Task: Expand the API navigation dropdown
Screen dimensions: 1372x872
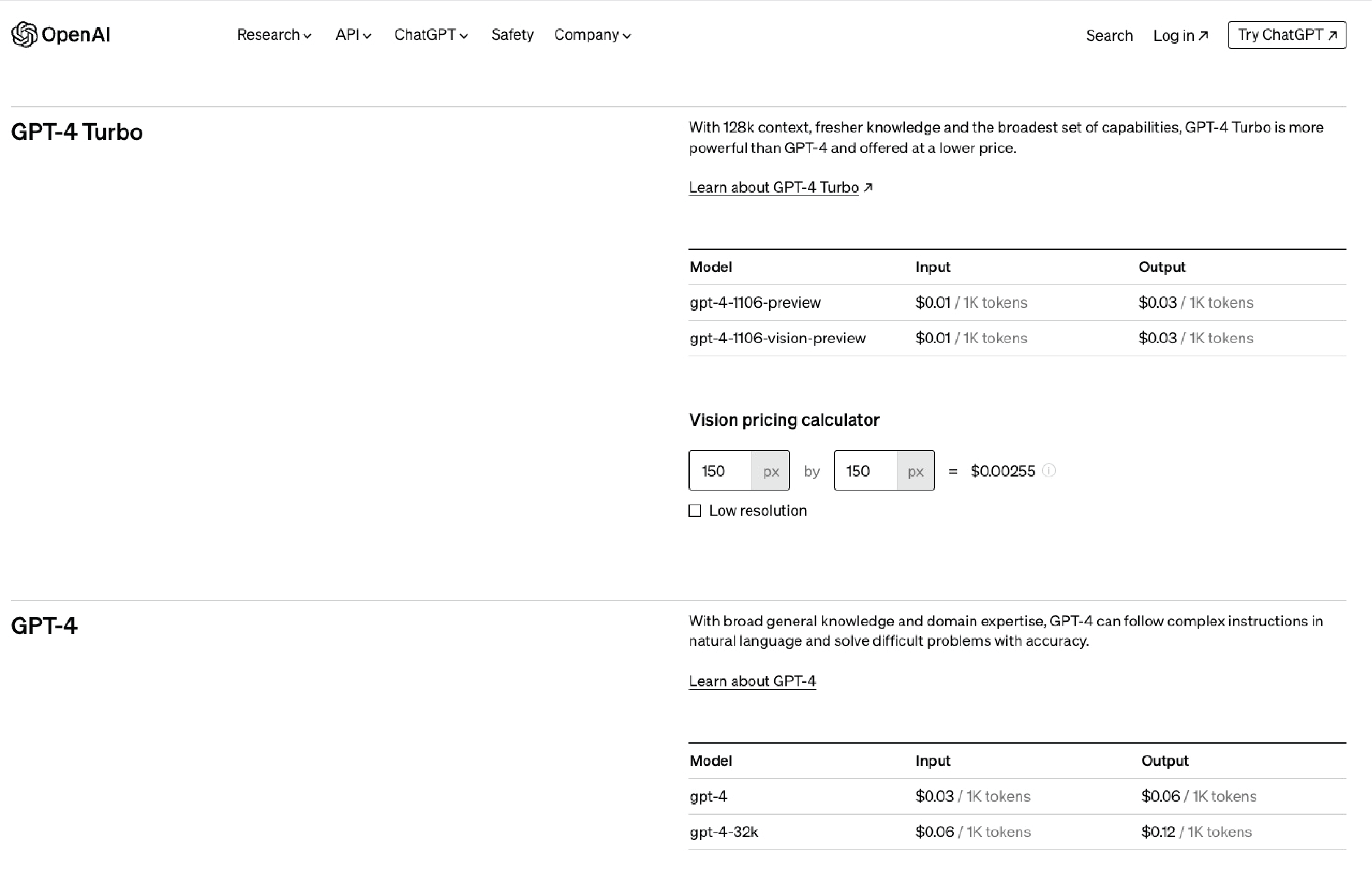Action: (353, 35)
